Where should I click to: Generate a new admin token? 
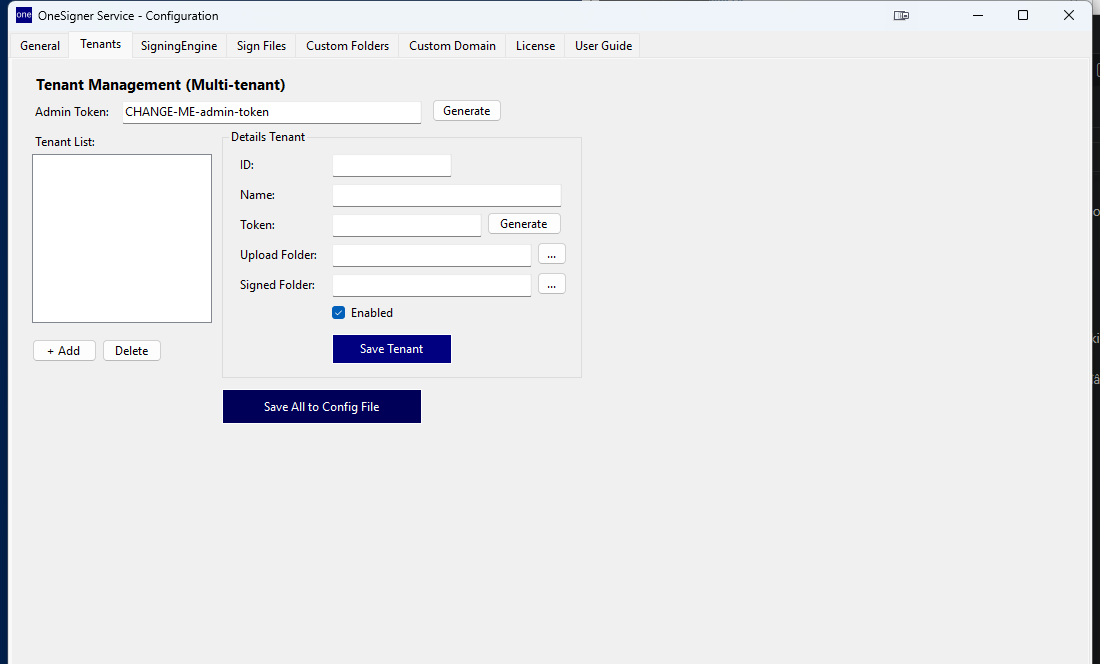pos(467,111)
